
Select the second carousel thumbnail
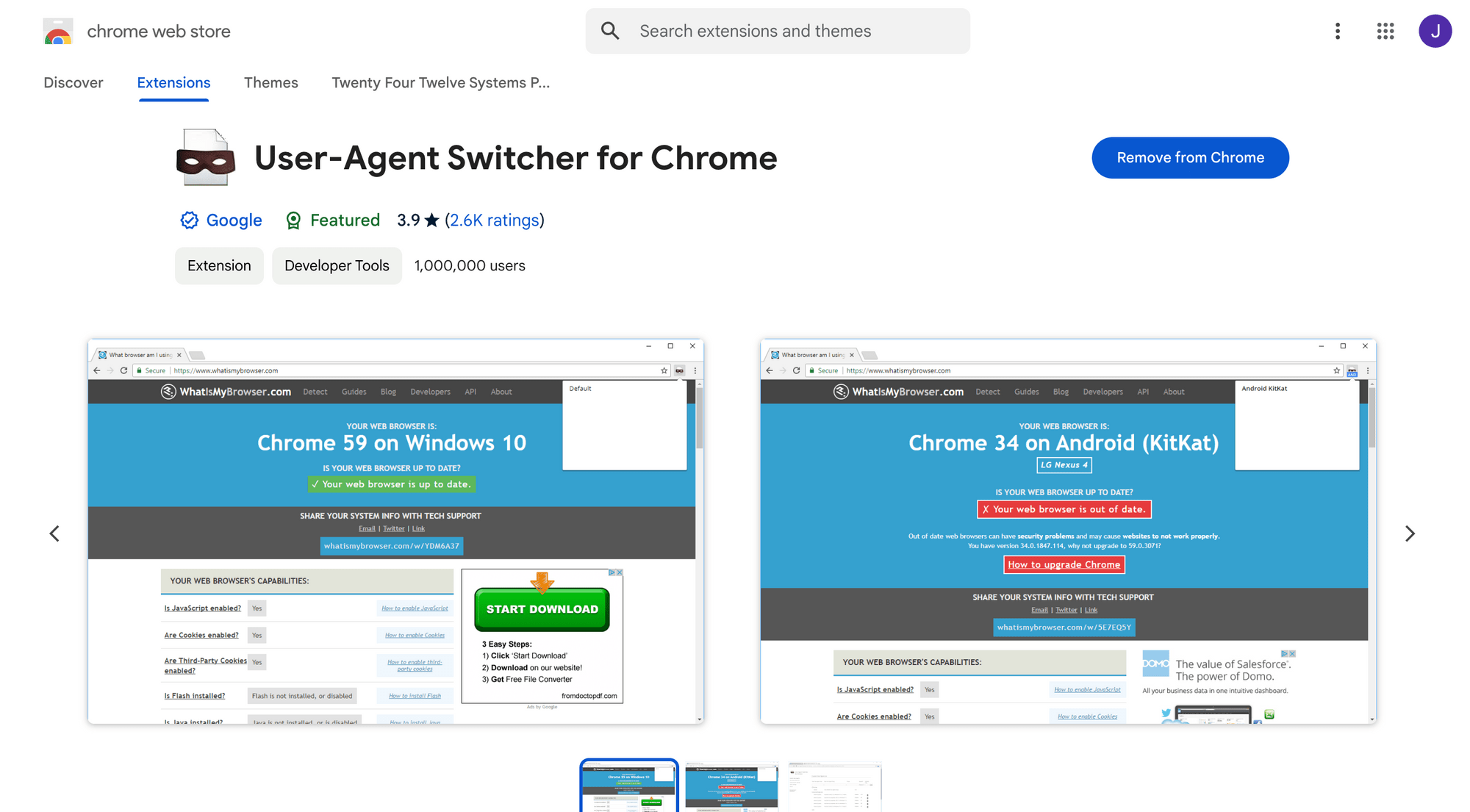[731, 787]
